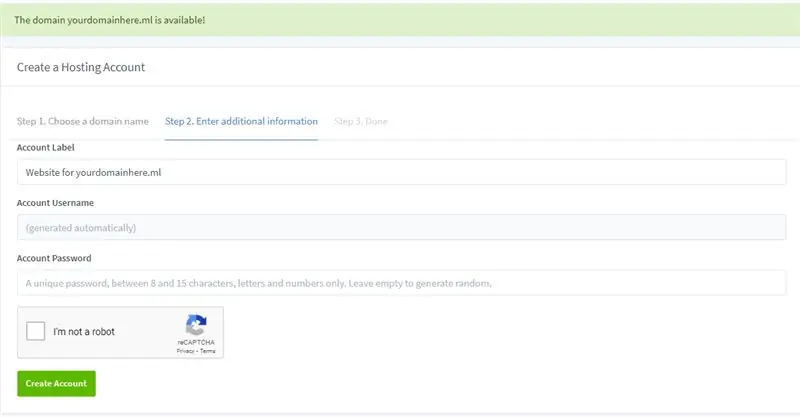This screenshot has width=800, height=417.
Task: Click the Account Username field caption
Action: click(55, 203)
